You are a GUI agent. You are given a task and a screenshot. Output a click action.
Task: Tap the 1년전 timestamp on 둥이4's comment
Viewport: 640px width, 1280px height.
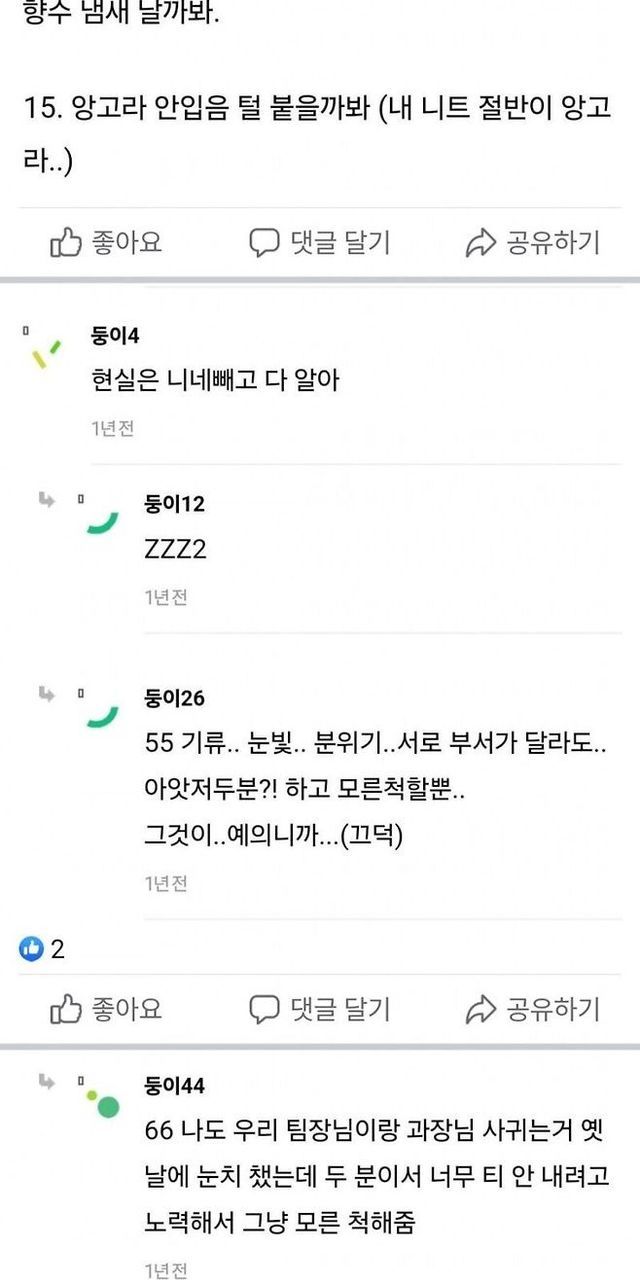point(112,428)
